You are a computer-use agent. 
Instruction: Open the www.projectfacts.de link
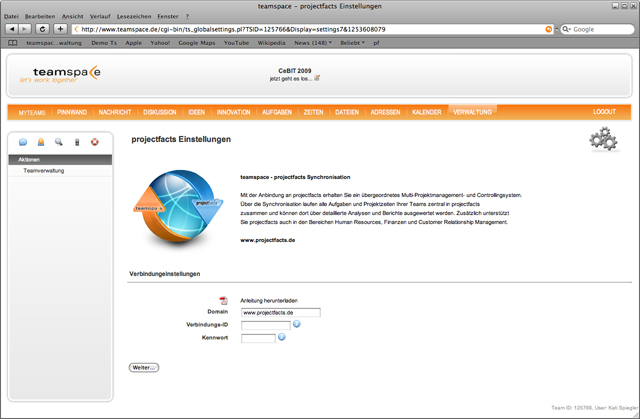point(267,240)
